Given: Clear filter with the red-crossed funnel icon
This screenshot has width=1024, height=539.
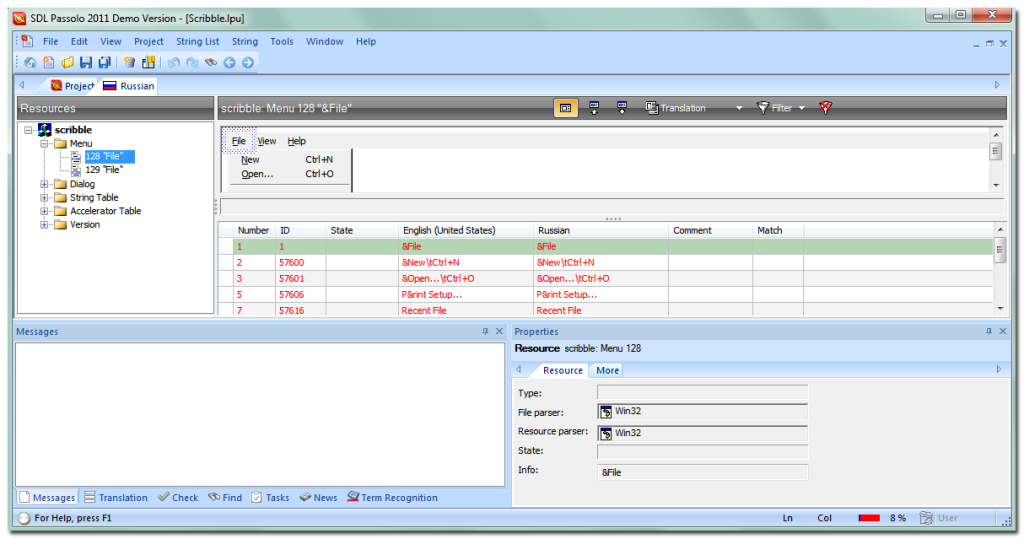Looking at the screenshot, I should (x=825, y=108).
